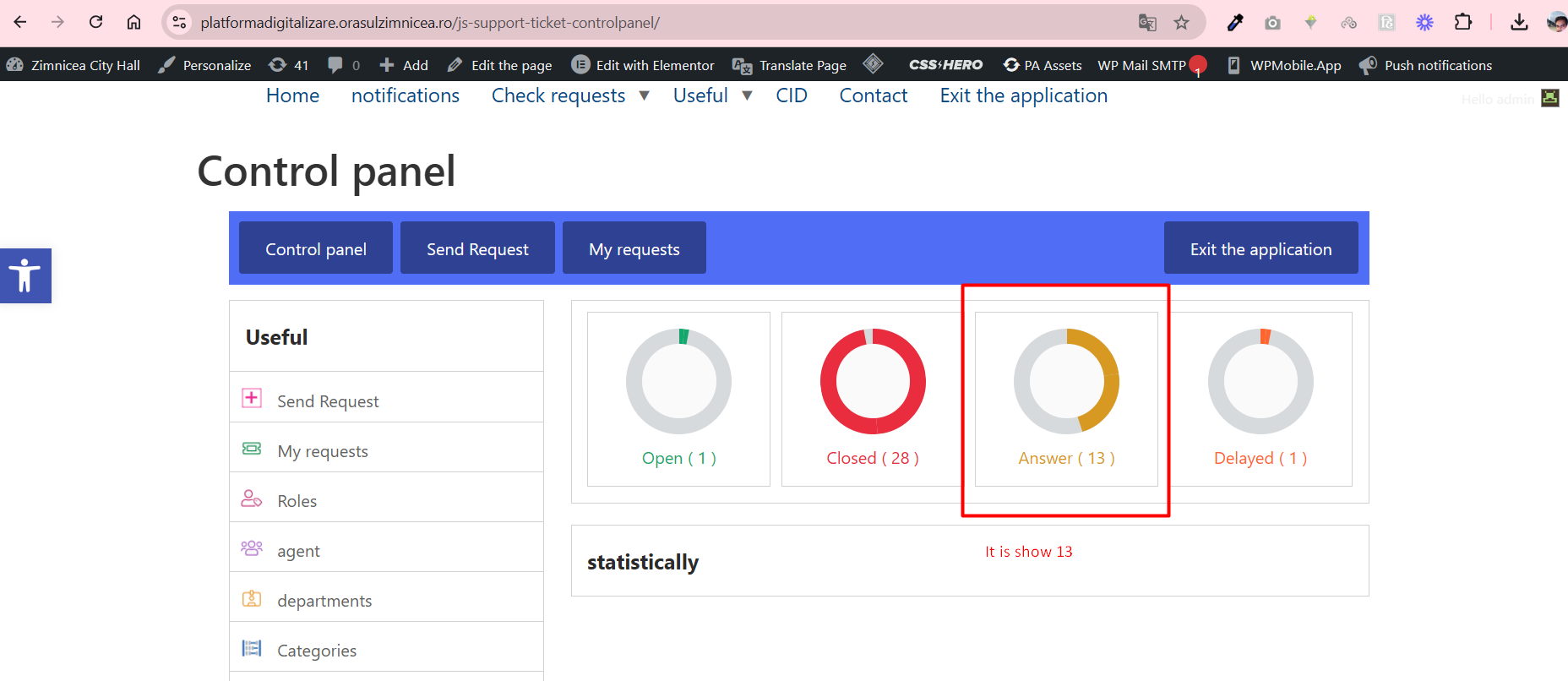Expand the Useful menu dropdown arrow
Screen dimensions: 1568x681
pos(747,95)
